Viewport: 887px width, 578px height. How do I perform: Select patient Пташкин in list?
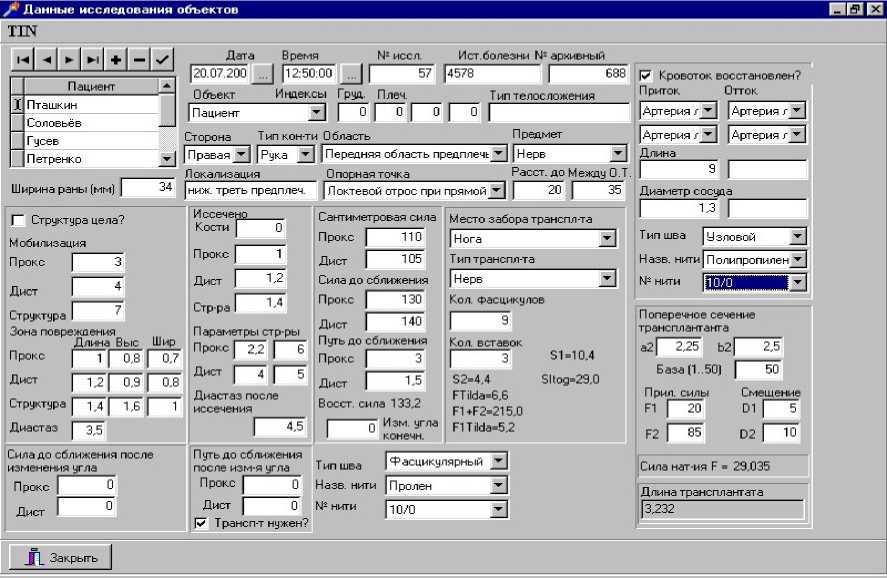[x=92, y=105]
